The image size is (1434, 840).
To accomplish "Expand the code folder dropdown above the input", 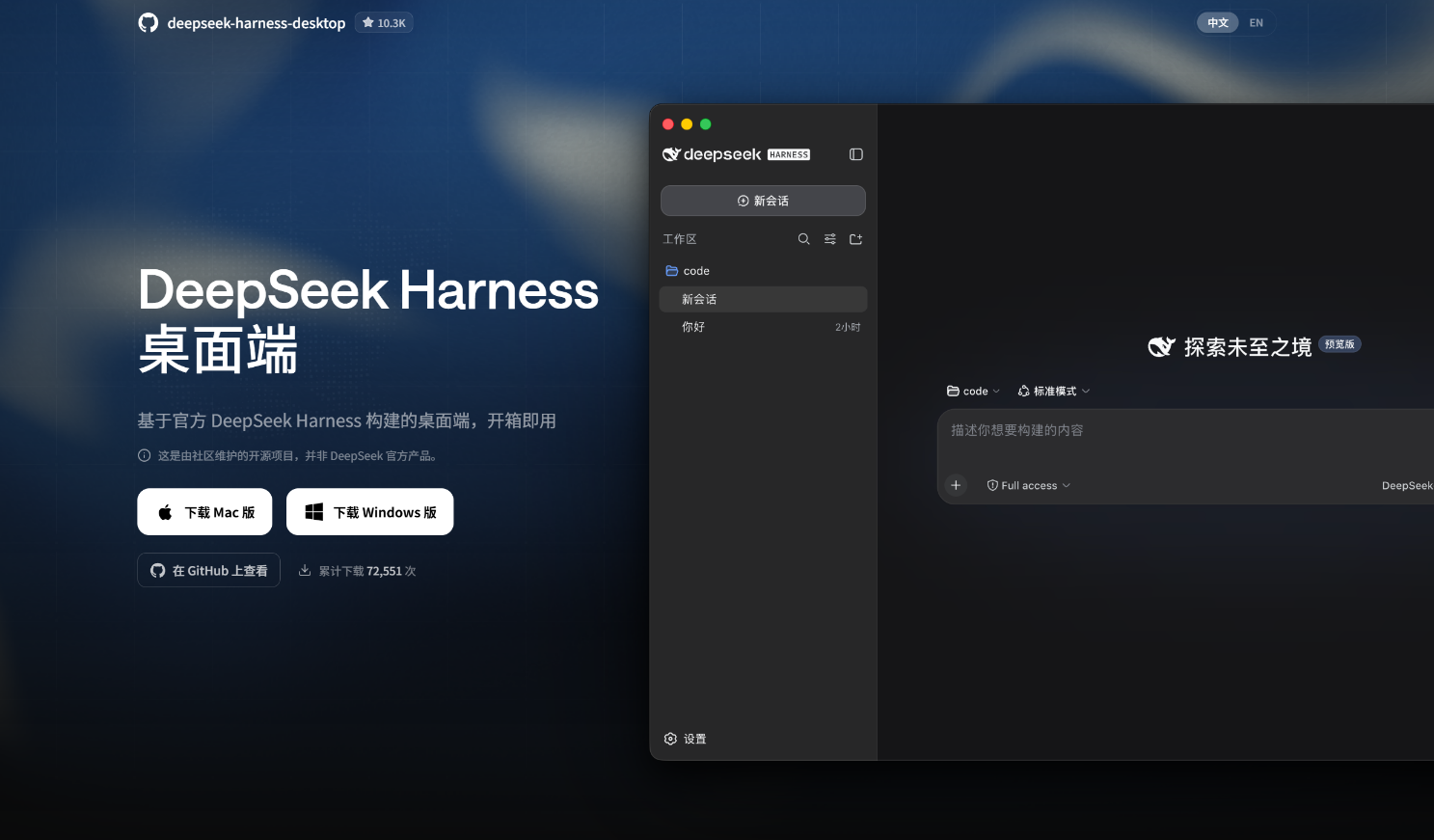I will (x=973, y=391).
